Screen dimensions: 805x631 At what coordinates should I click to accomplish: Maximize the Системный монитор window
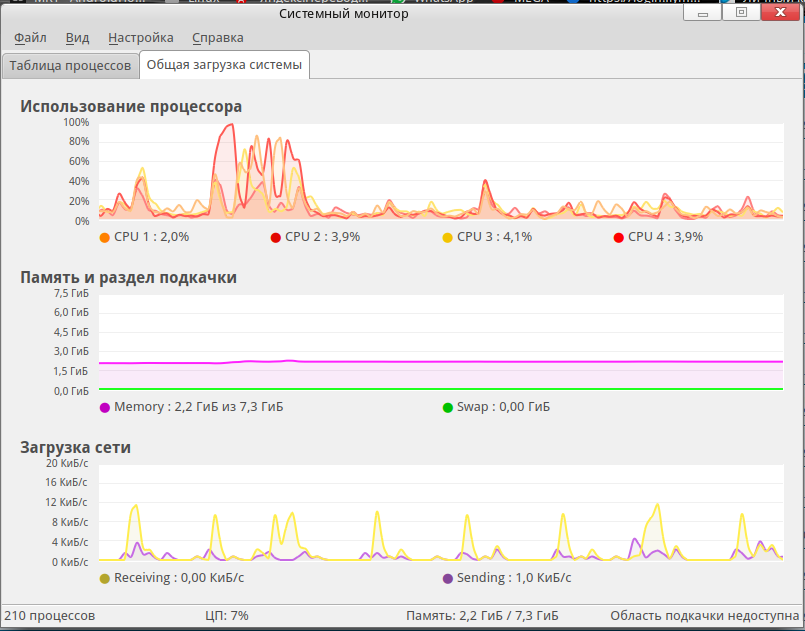click(741, 12)
